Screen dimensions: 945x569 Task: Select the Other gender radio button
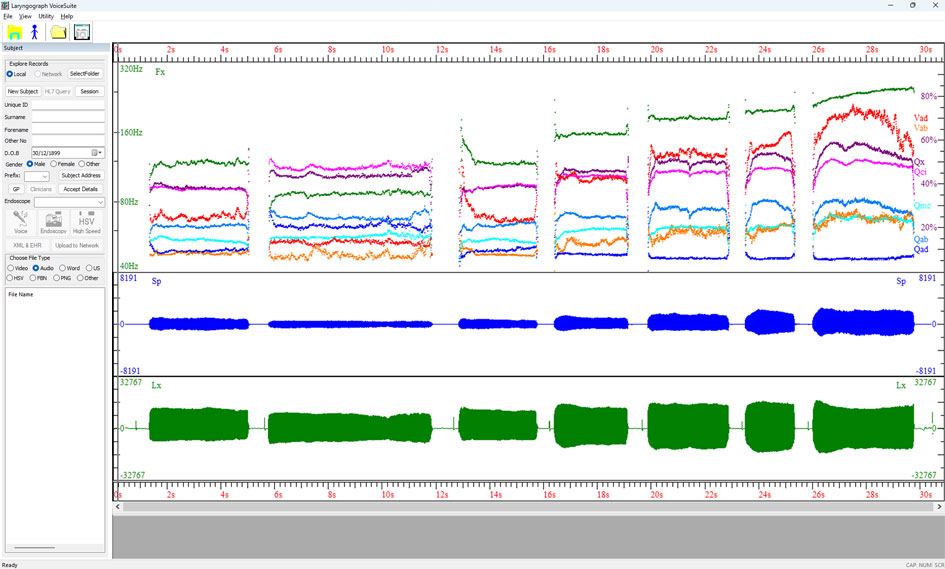82,164
